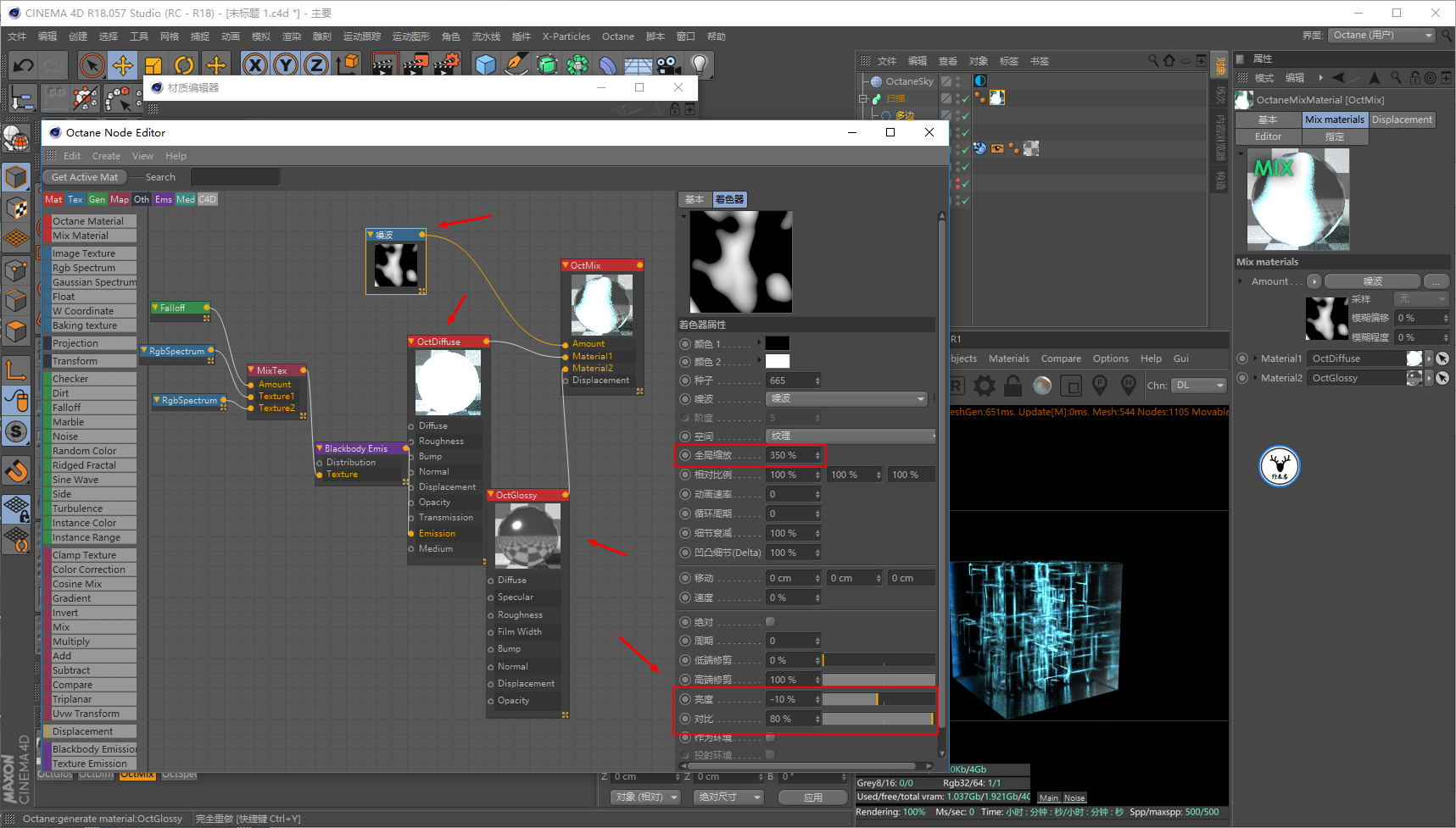
Task: Switch to the 基本 tab in node properties
Action: pos(695,199)
